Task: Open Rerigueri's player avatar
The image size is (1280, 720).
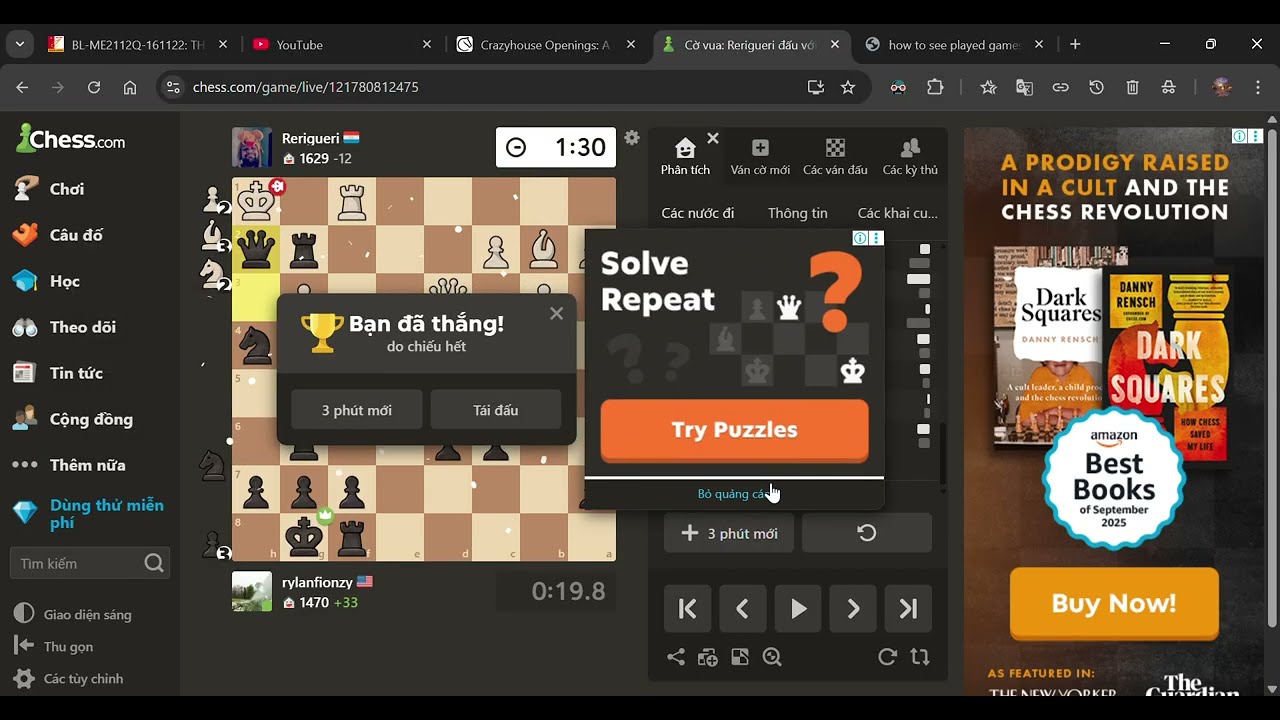Action: tap(252, 148)
